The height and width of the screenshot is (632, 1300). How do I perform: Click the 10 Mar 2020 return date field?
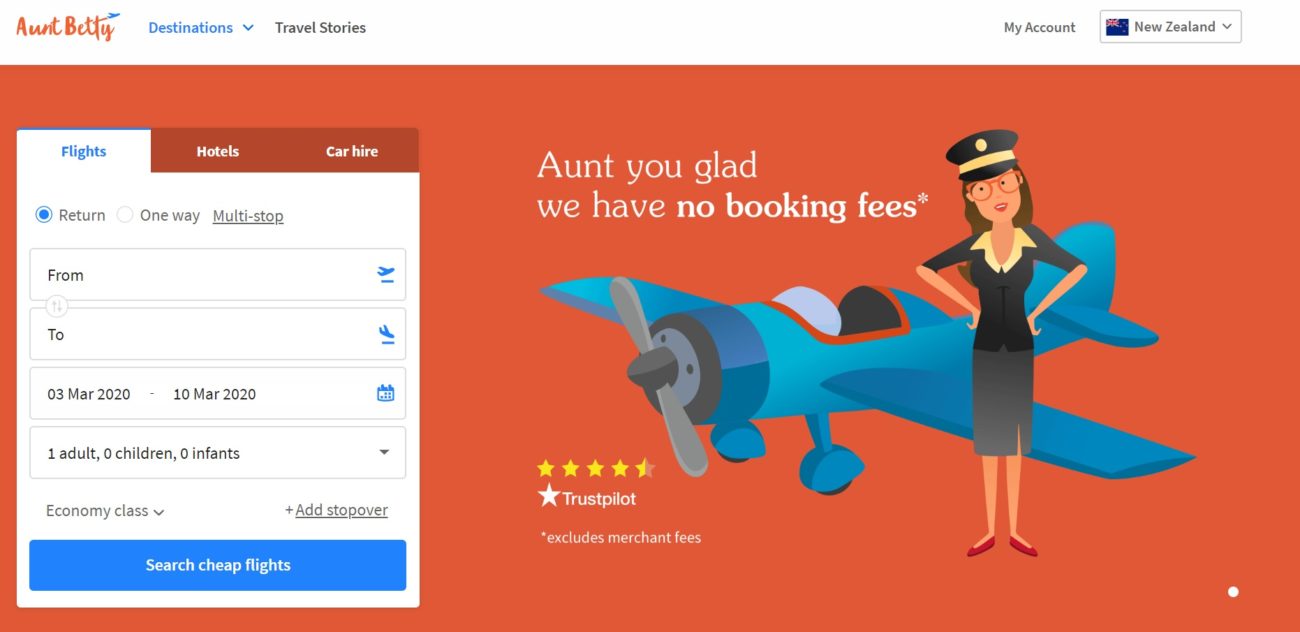(x=215, y=394)
